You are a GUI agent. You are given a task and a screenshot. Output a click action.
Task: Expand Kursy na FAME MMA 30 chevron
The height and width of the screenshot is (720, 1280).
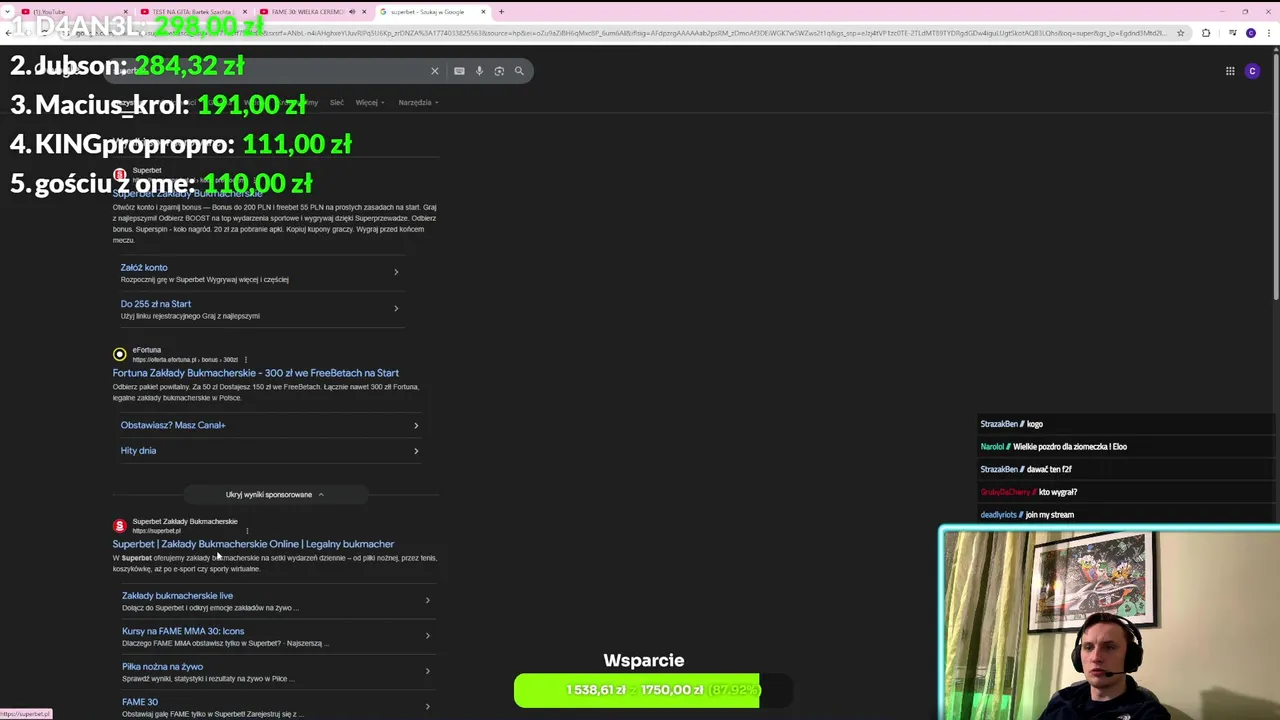pos(427,635)
